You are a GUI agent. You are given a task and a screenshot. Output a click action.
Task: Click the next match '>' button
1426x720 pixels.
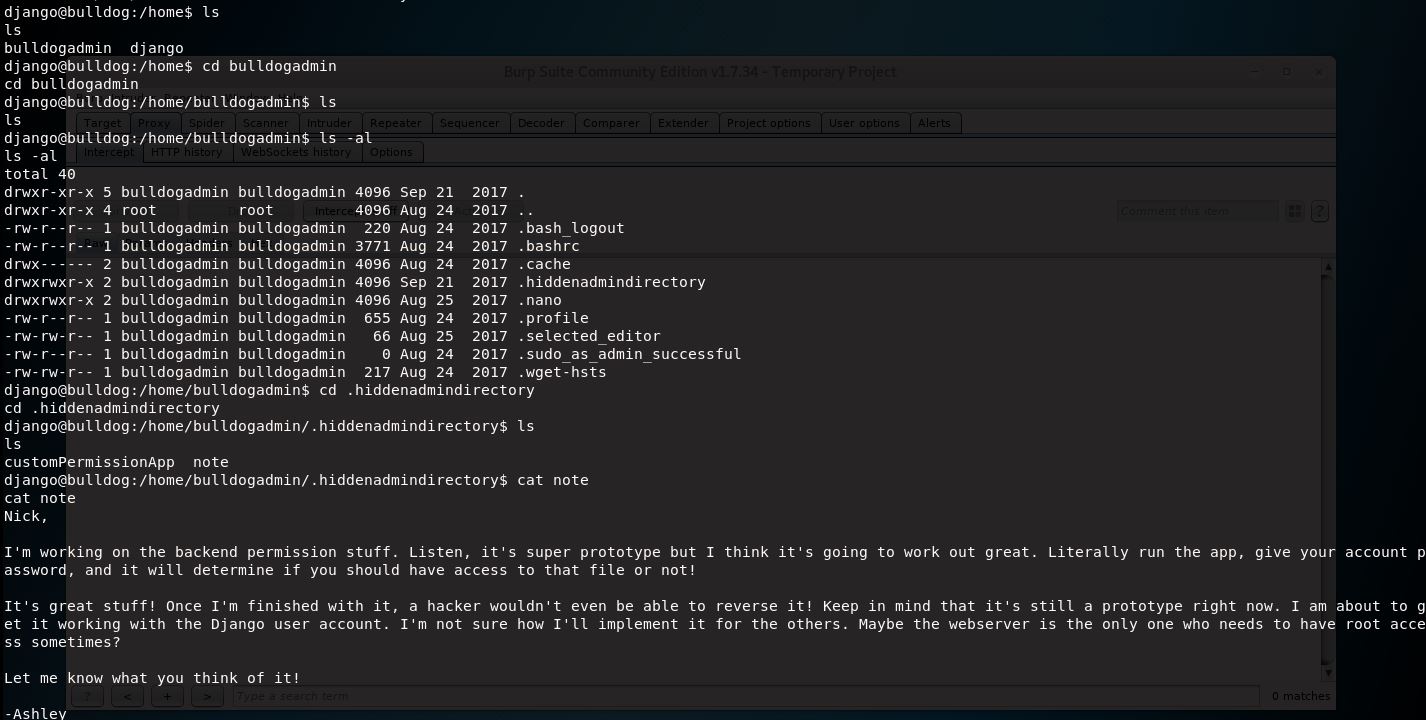coord(207,696)
